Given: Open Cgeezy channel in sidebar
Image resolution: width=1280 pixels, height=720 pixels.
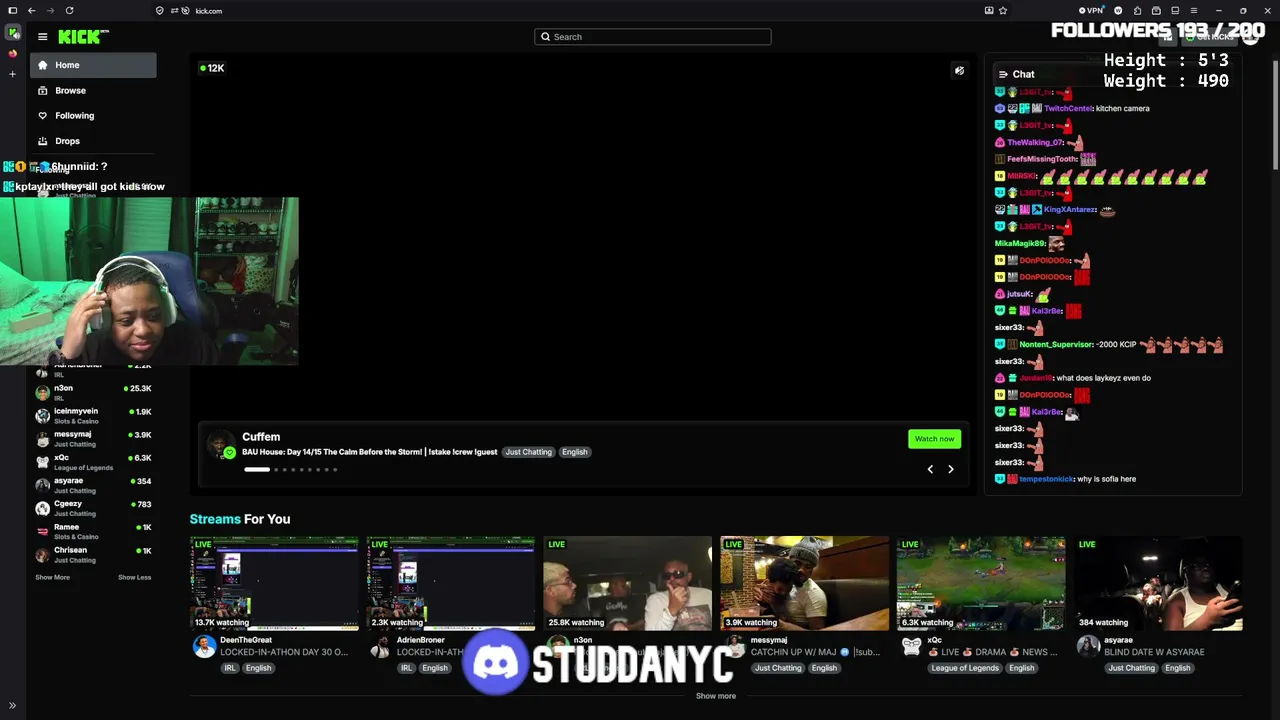Looking at the screenshot, I should coord(93,508).
